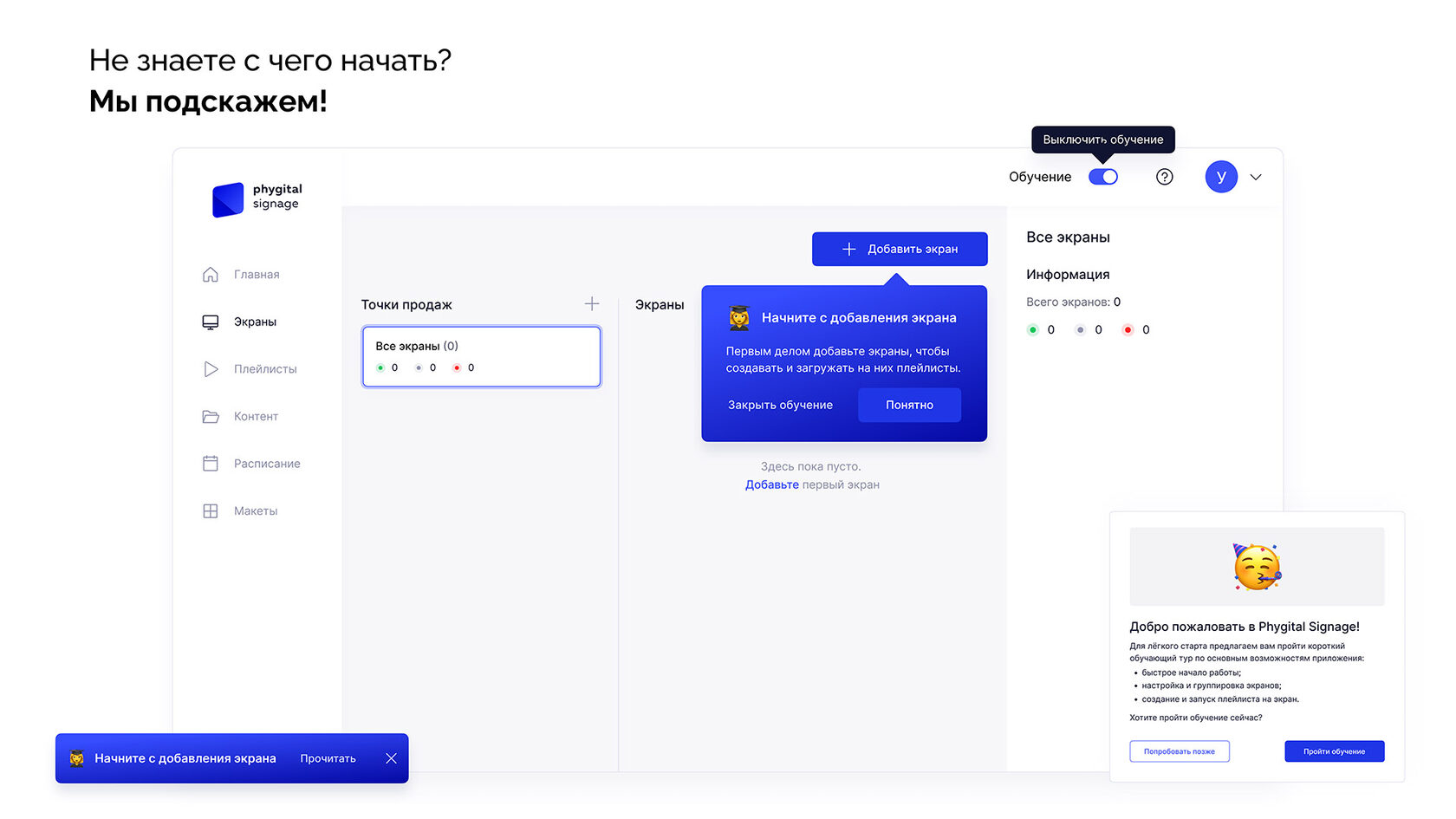Click Прочитать in the bottom notification
Screen dimensions: 1456x819
(328, 758)
